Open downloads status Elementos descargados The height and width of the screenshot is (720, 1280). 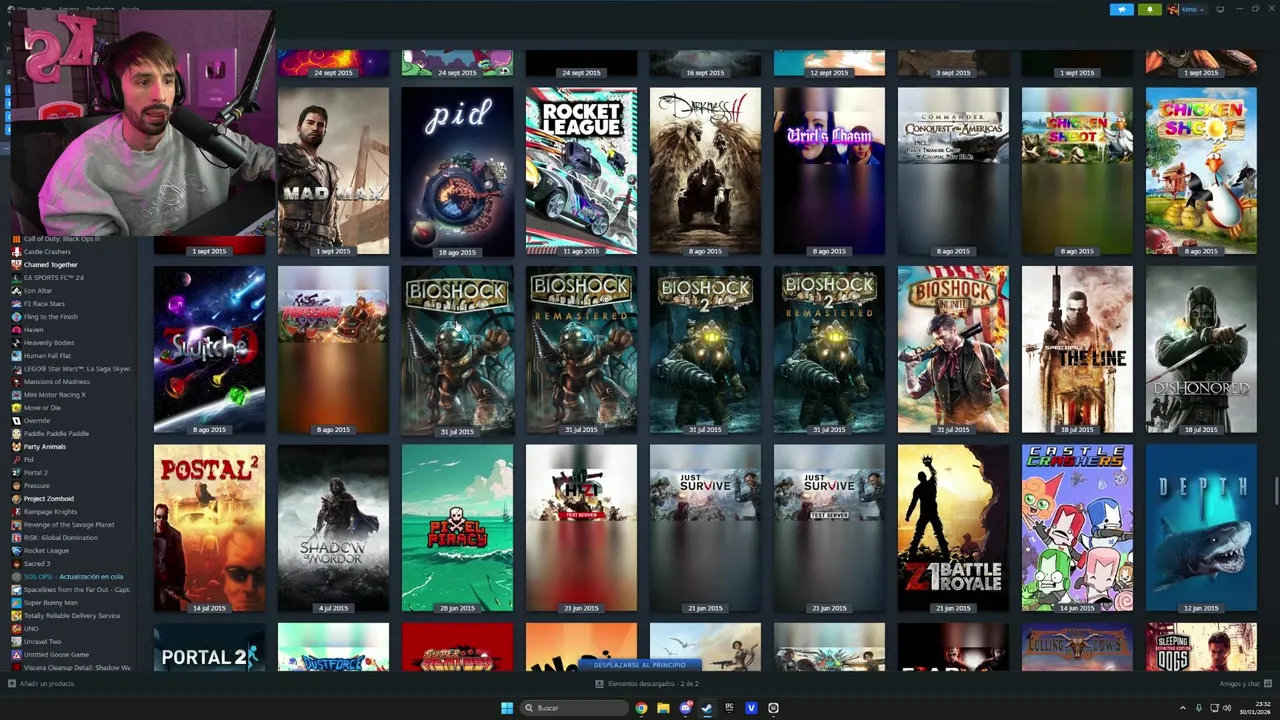(647, 684)
